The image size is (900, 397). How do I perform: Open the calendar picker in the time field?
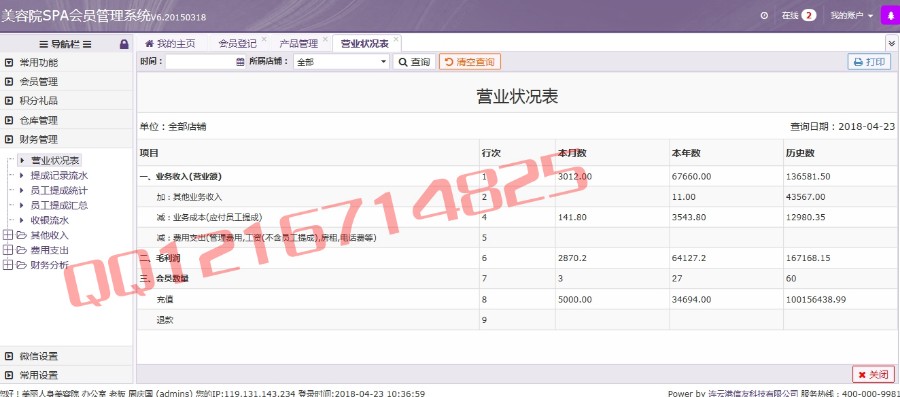(x=240, y=62)
